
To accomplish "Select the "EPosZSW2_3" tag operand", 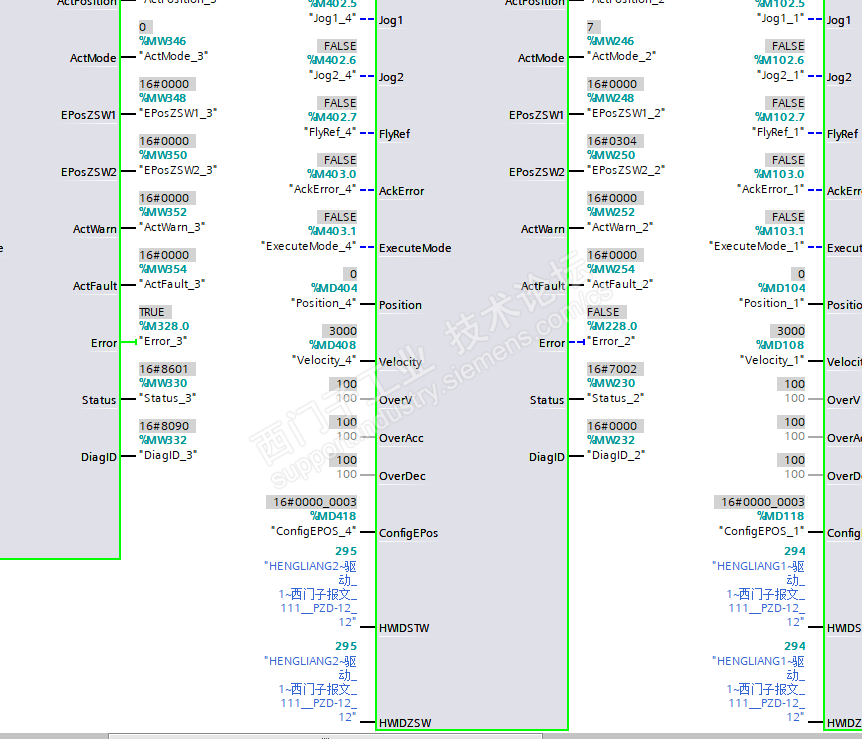I will [x=178, y=170].
